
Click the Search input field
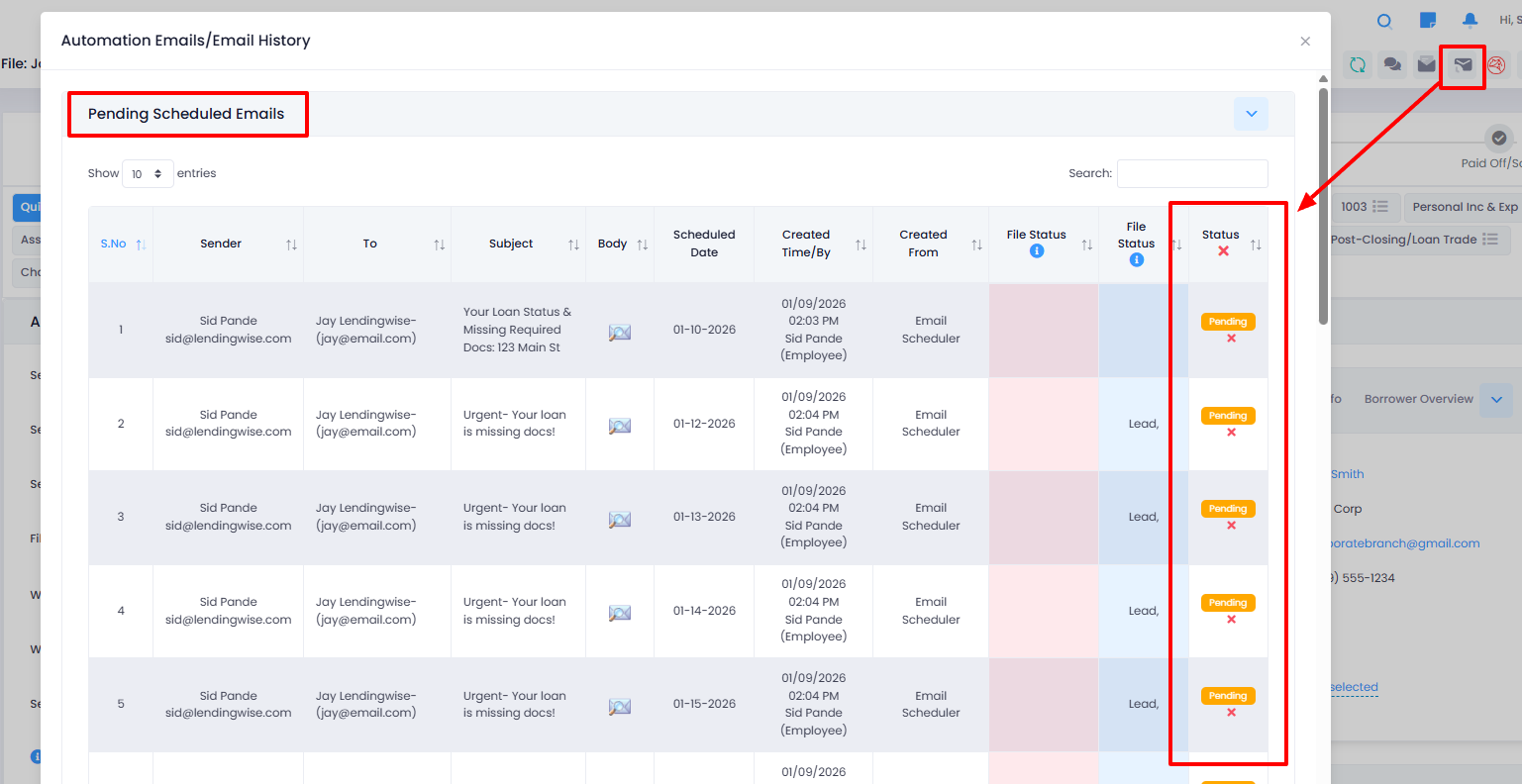pyautogui.click(x=1192, y=173)
